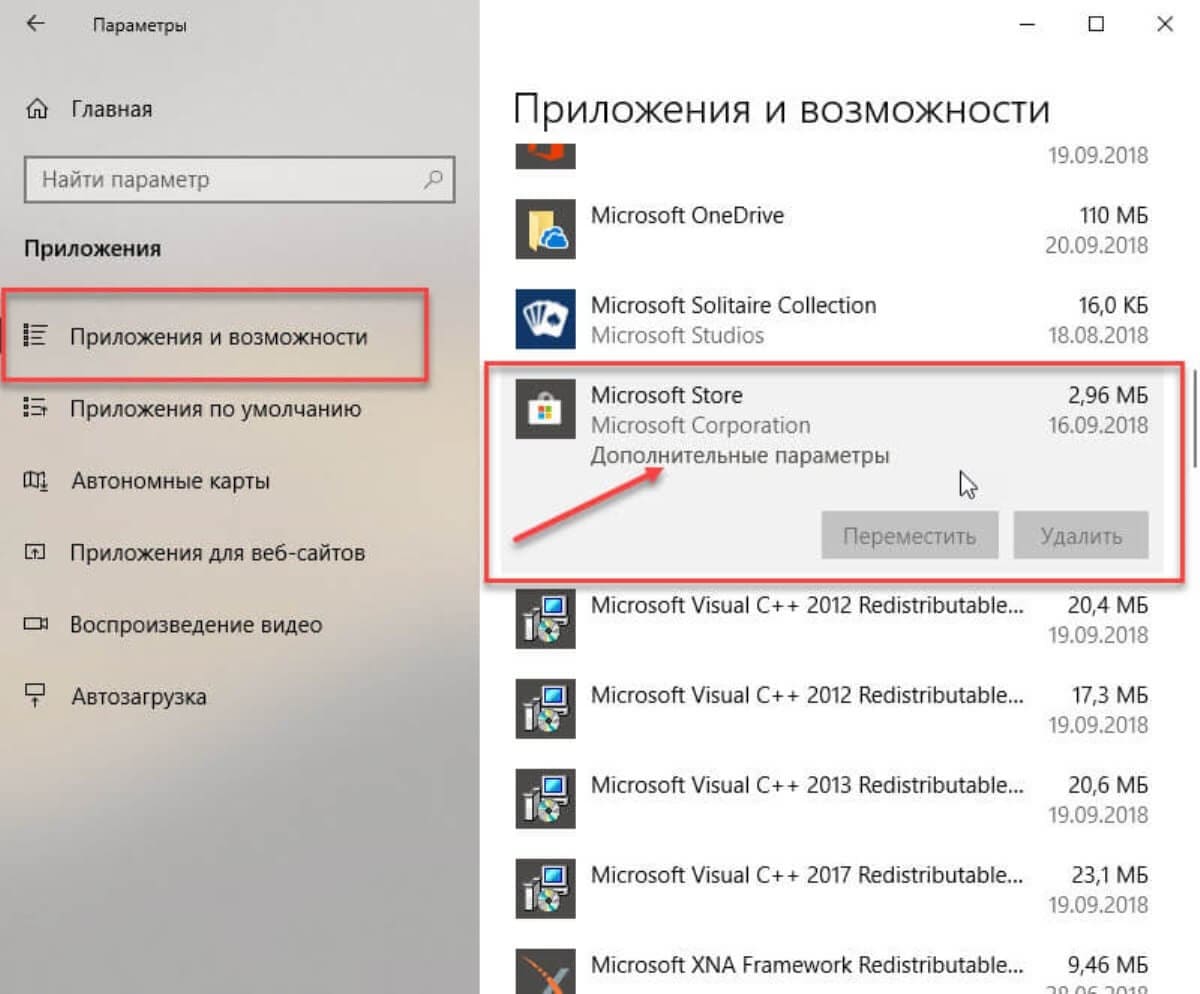Click the 16.09.2018 Store install date
This screenshot has height=994, width=1200.
(x=1097, y=425)
